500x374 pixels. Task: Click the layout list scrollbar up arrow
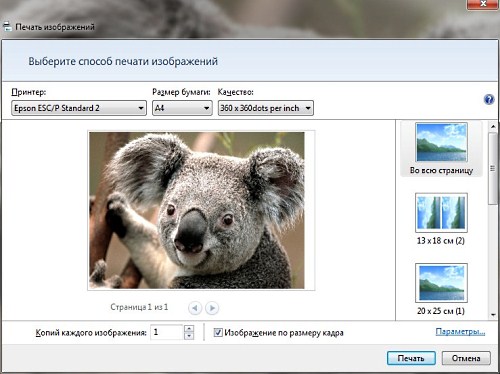pos(493,126)
